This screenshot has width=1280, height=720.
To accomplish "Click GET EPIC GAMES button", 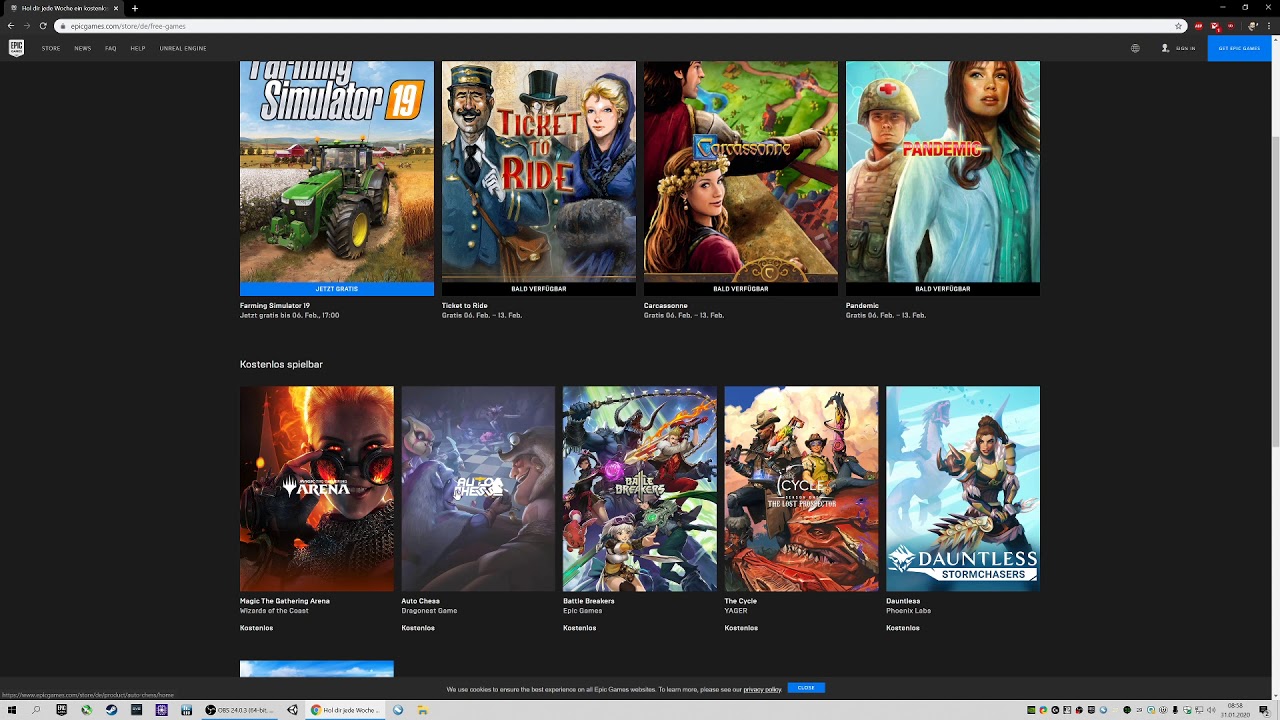I will tap(1239, 48).
